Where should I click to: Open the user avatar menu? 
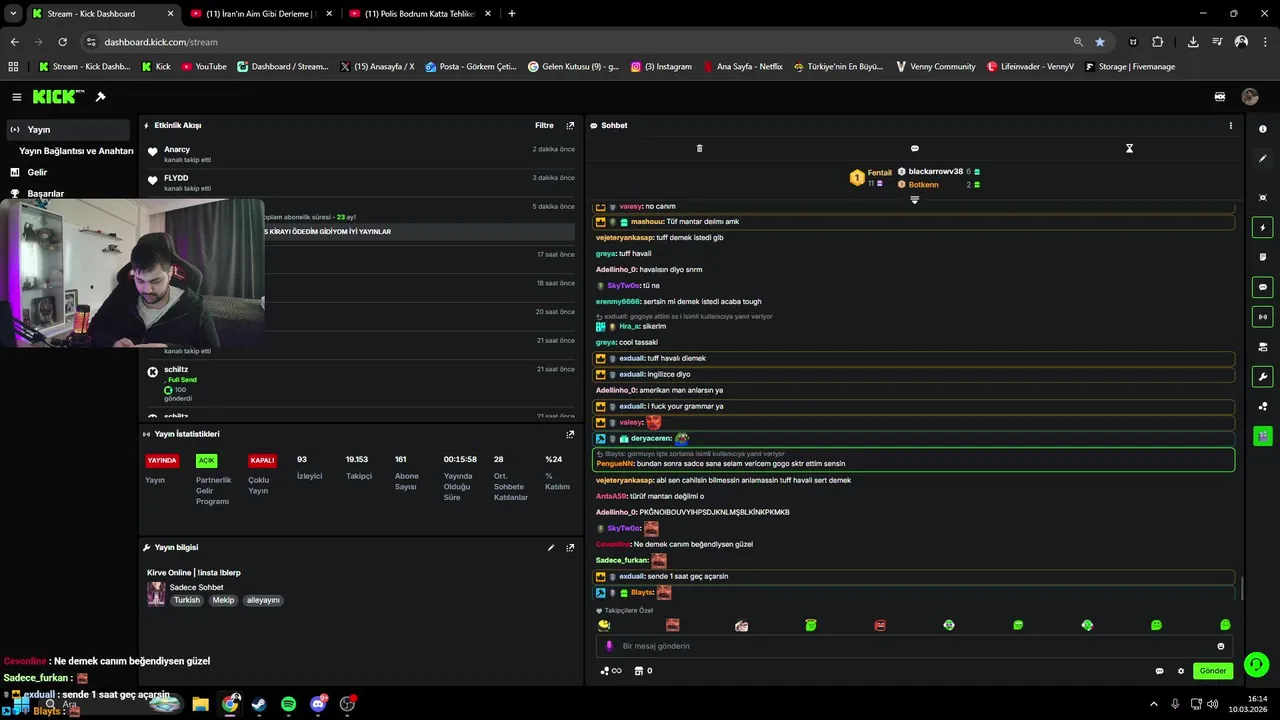pos(1250,97)
